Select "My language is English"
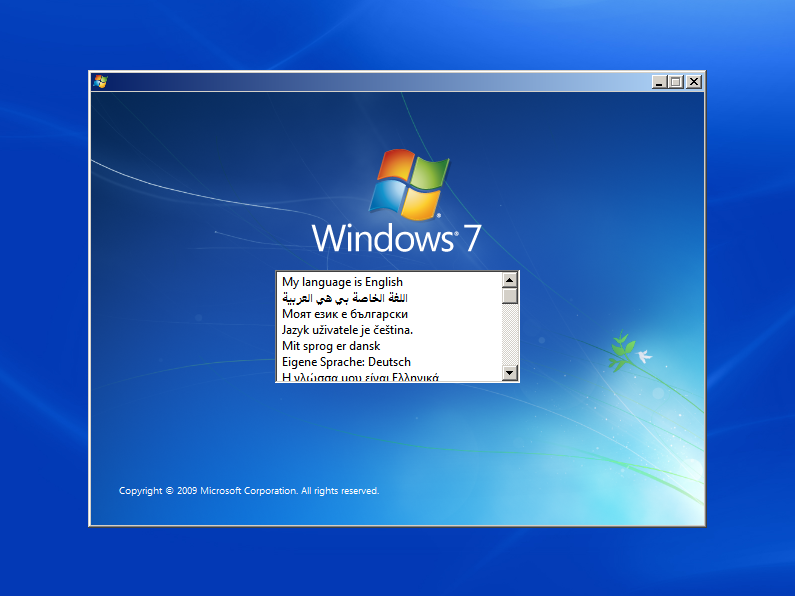795x596 pixels. click(389, 282)
